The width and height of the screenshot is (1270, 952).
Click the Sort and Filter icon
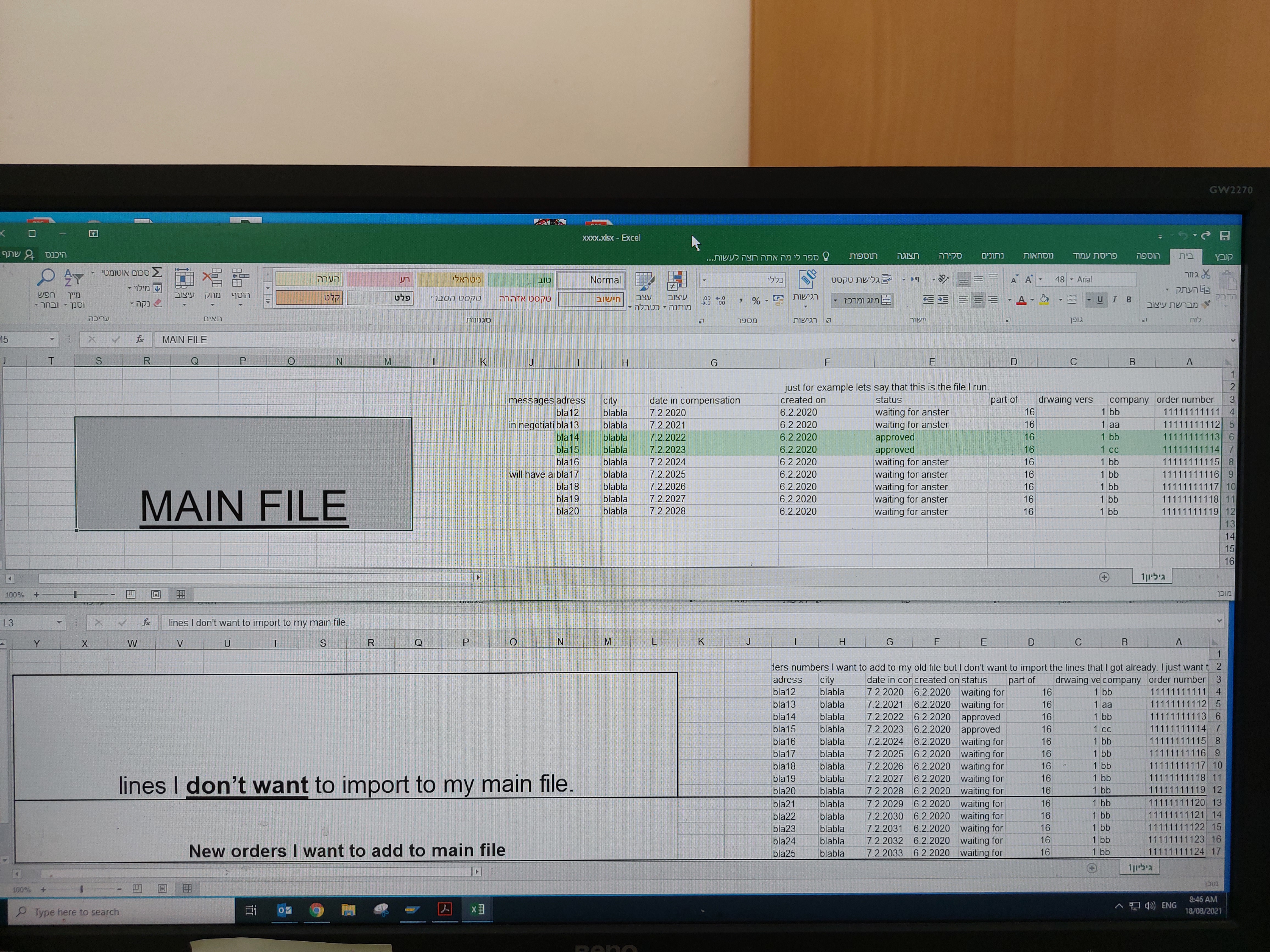74,279
